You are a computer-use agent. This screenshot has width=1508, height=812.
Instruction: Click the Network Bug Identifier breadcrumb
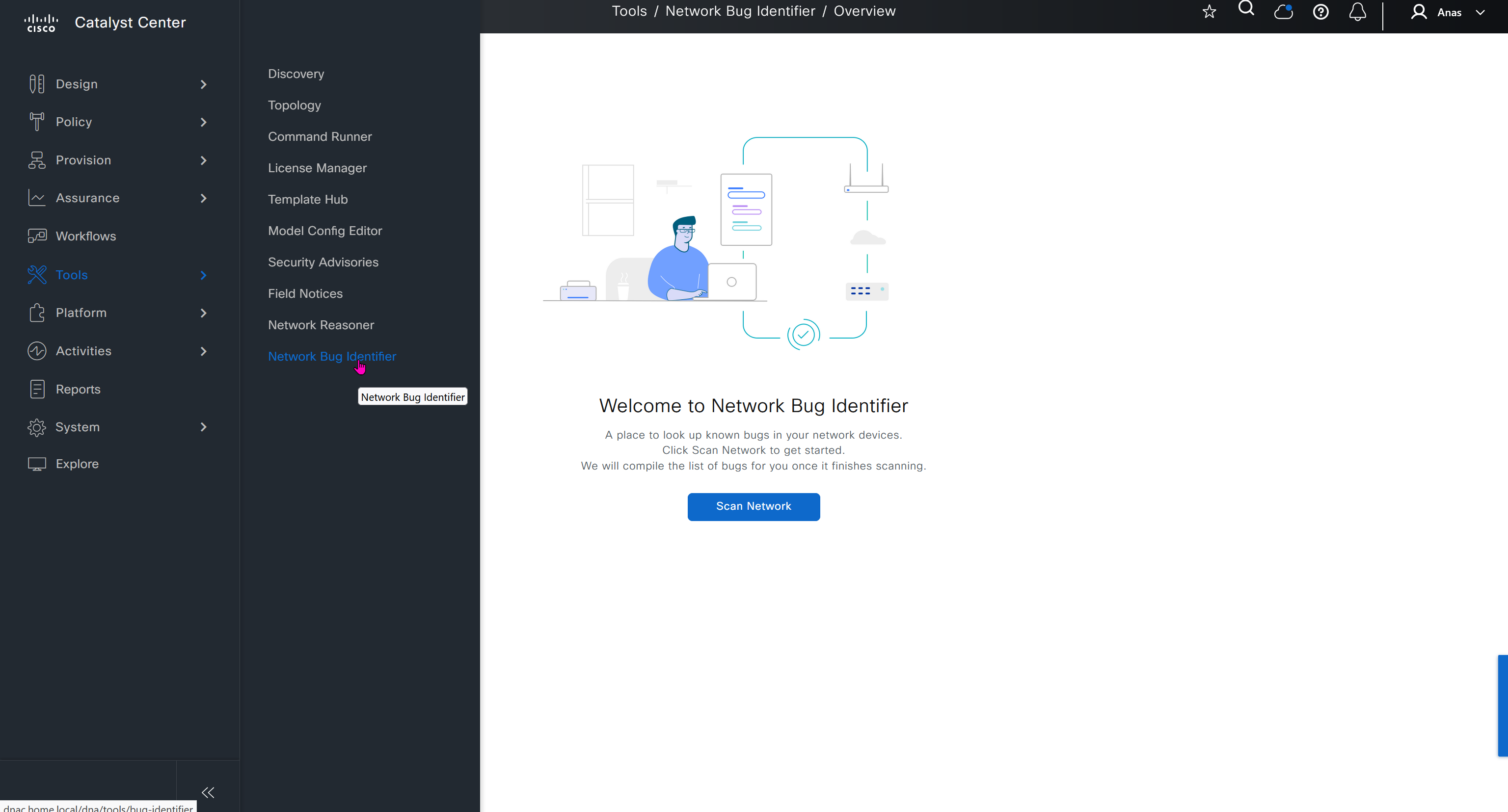740,11
